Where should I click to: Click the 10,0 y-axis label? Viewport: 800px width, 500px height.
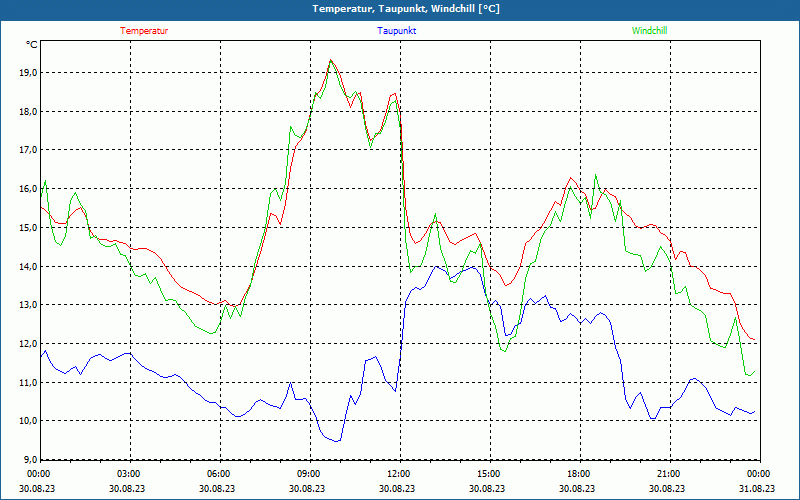click(x=29, y=421)
